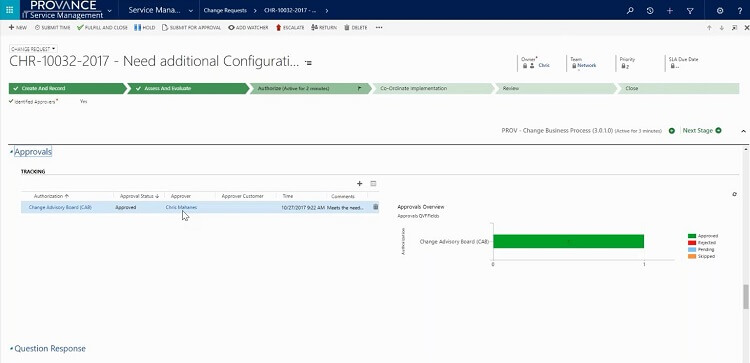
Task: Sort by Time column header
Action: coord(287,196)
